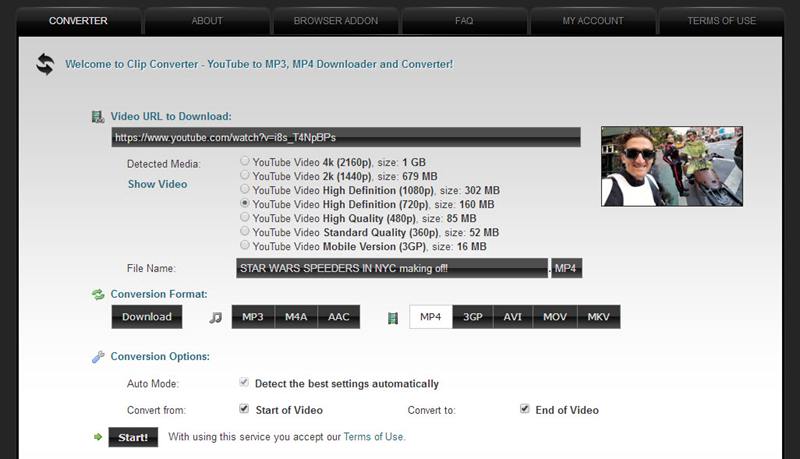Click the Download format button
The width and height of the screenshot is (800, 459).
pos(147,317)
